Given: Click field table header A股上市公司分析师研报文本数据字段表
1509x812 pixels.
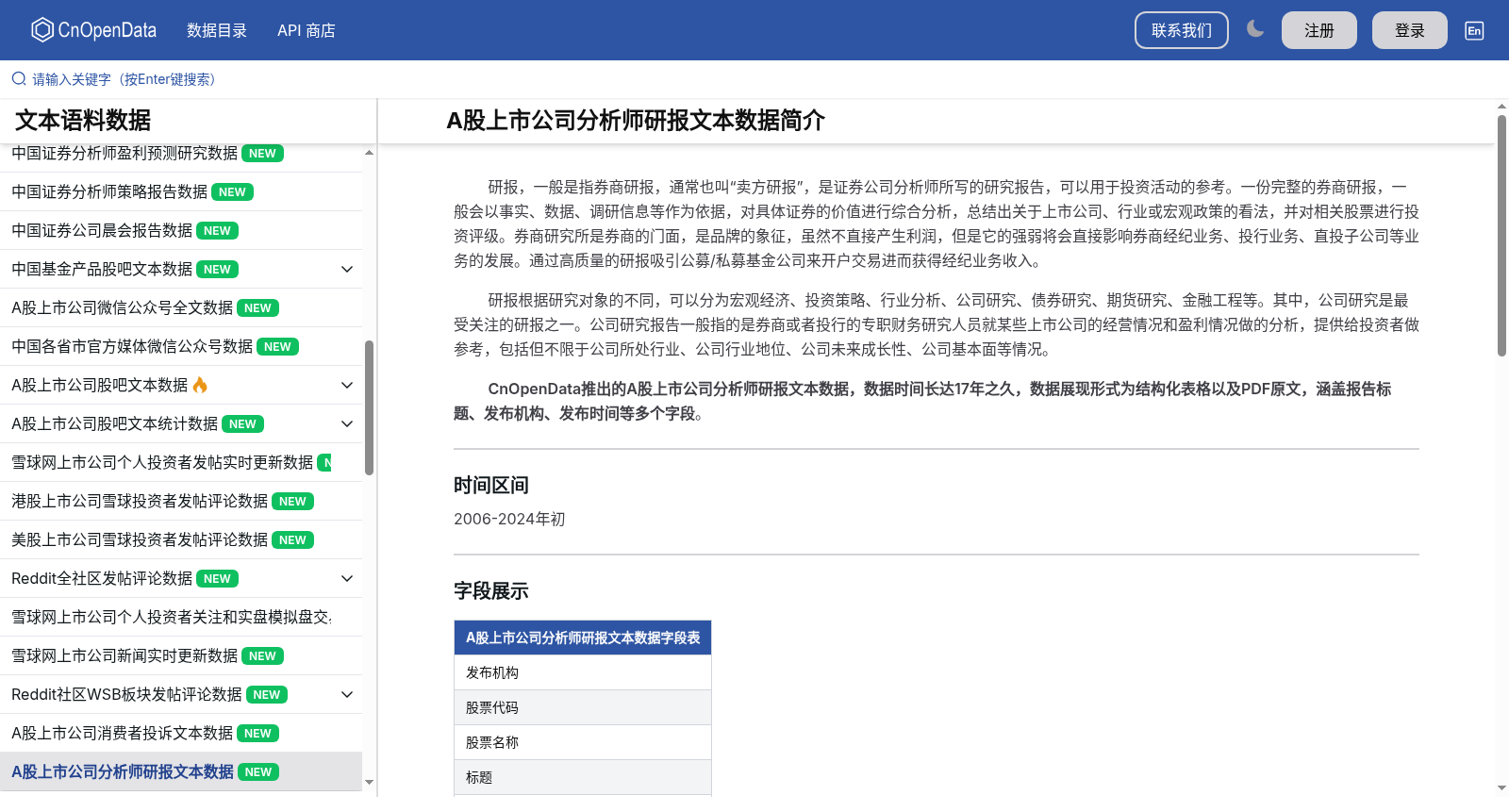Looking at the screenshot, I should point(583,638).
